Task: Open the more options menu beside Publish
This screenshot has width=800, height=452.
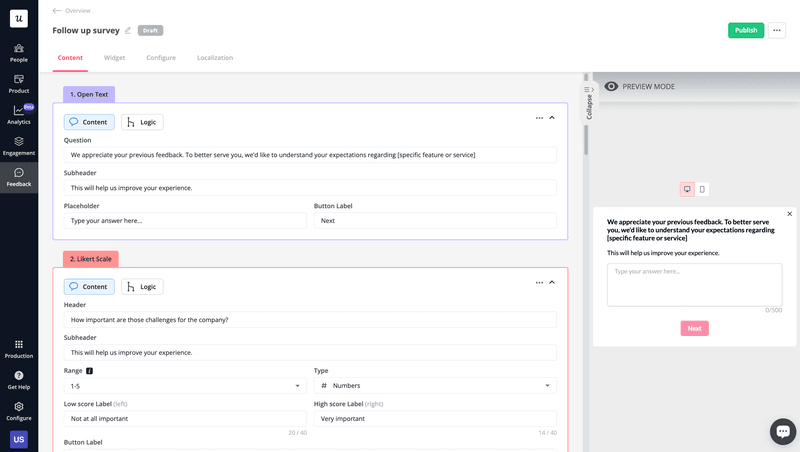Action: [x=777, y=31]
